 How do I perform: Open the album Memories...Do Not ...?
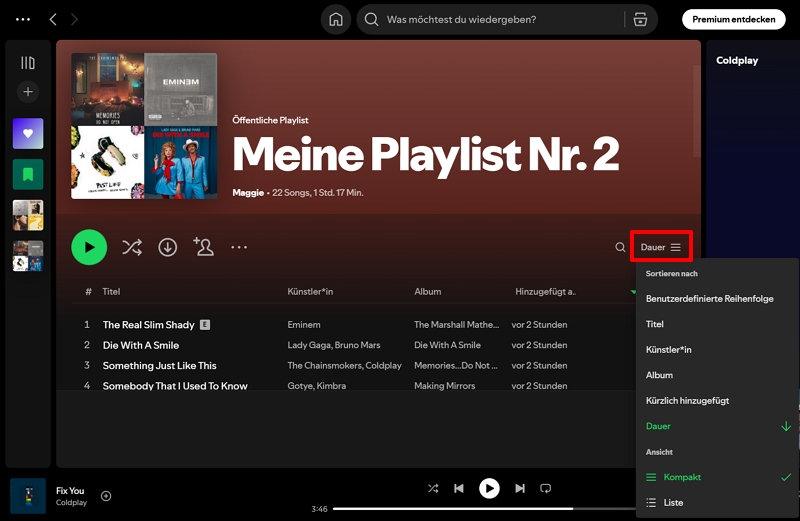click(456, 365)
